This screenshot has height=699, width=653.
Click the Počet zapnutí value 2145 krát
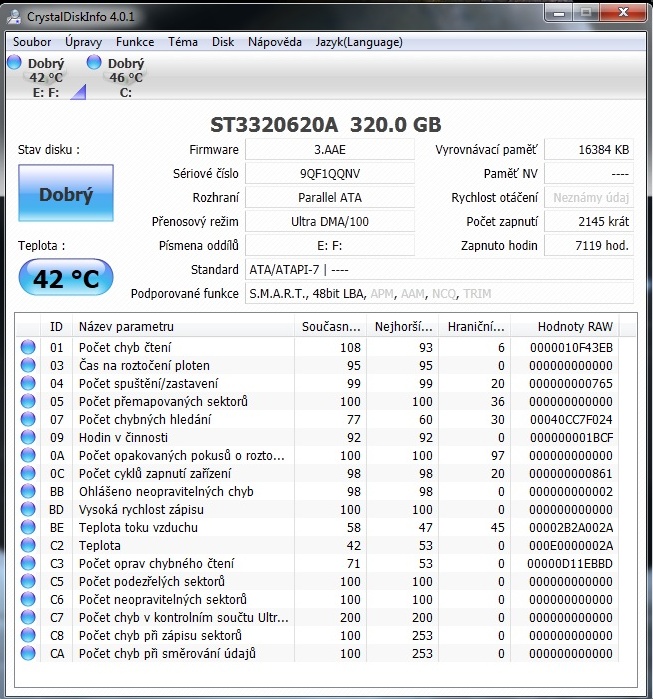[589, 222]
